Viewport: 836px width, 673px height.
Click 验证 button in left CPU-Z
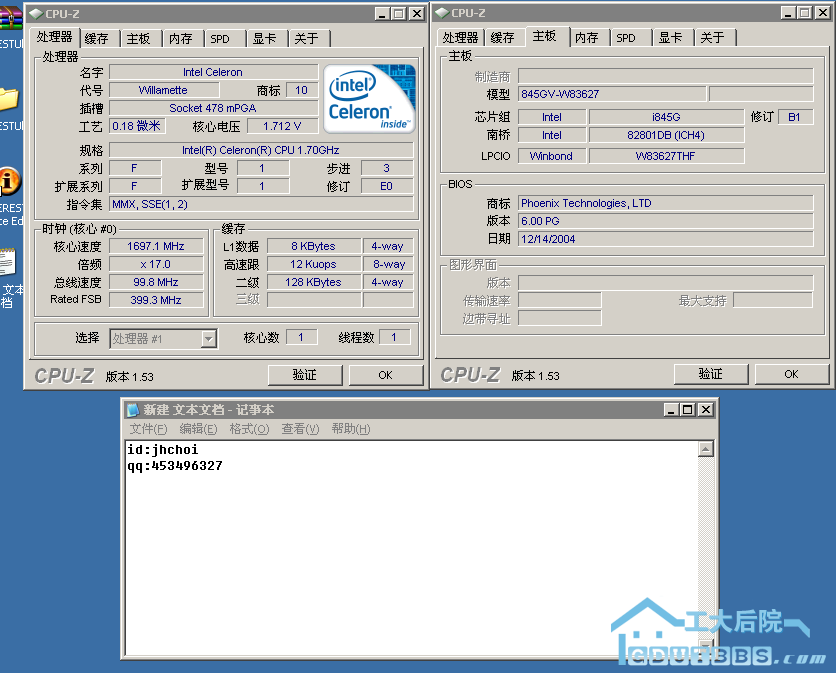(x=305, y=375)
